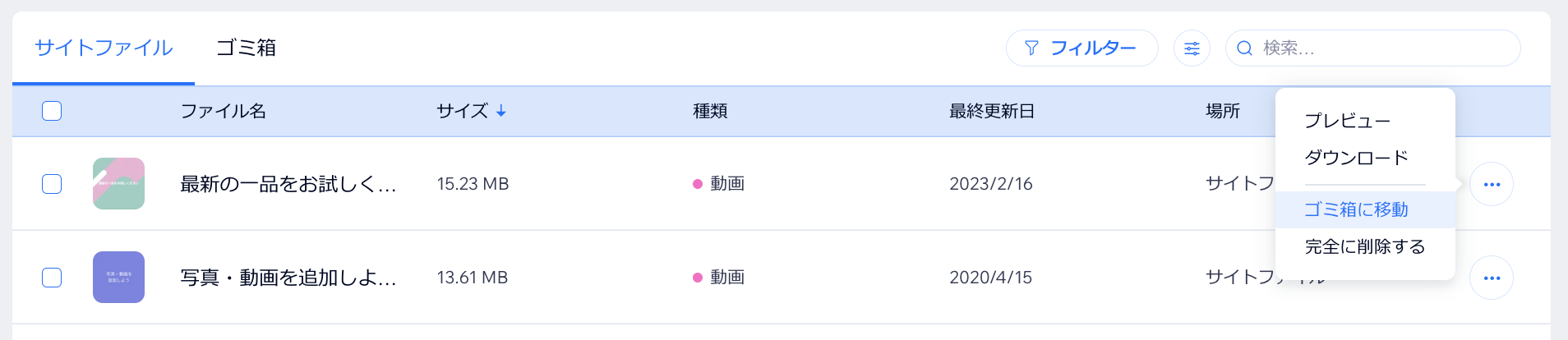Open the customize columns settings icon
Screen dimensions: 1568x340
tap(1192, 48)
